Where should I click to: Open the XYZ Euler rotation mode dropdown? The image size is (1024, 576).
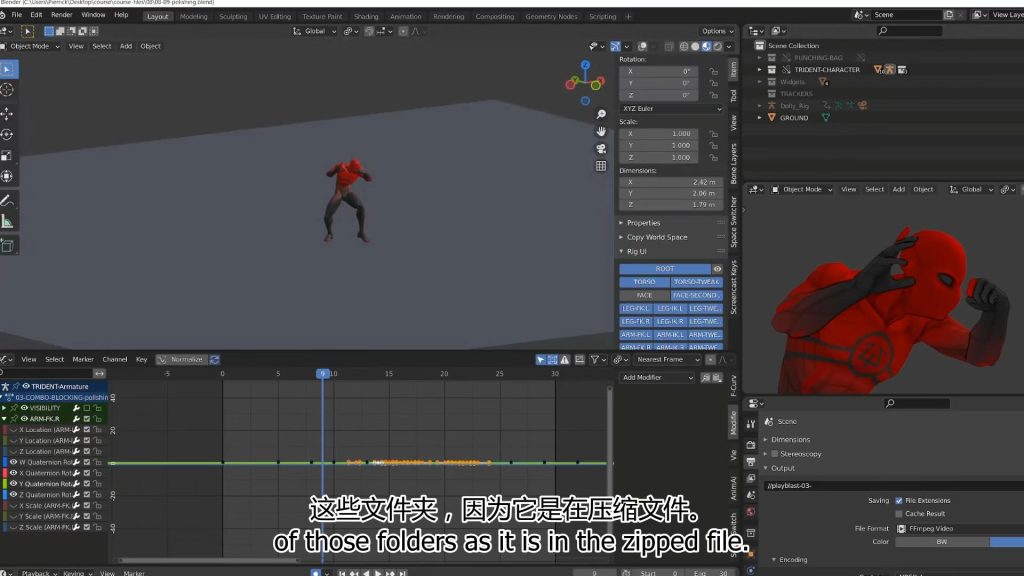[x=671, y=108]
